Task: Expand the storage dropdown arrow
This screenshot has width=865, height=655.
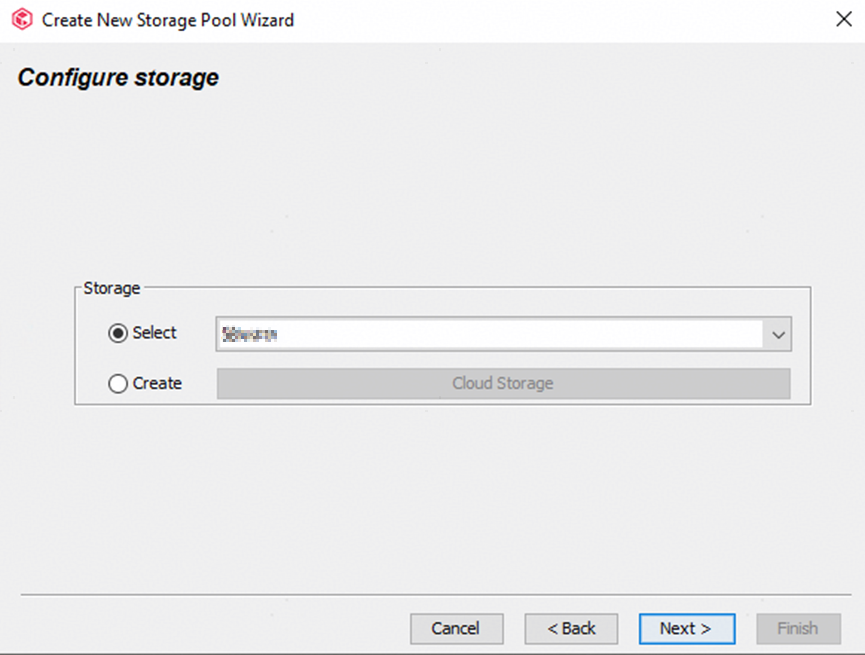Action: [x=779, y=336]
